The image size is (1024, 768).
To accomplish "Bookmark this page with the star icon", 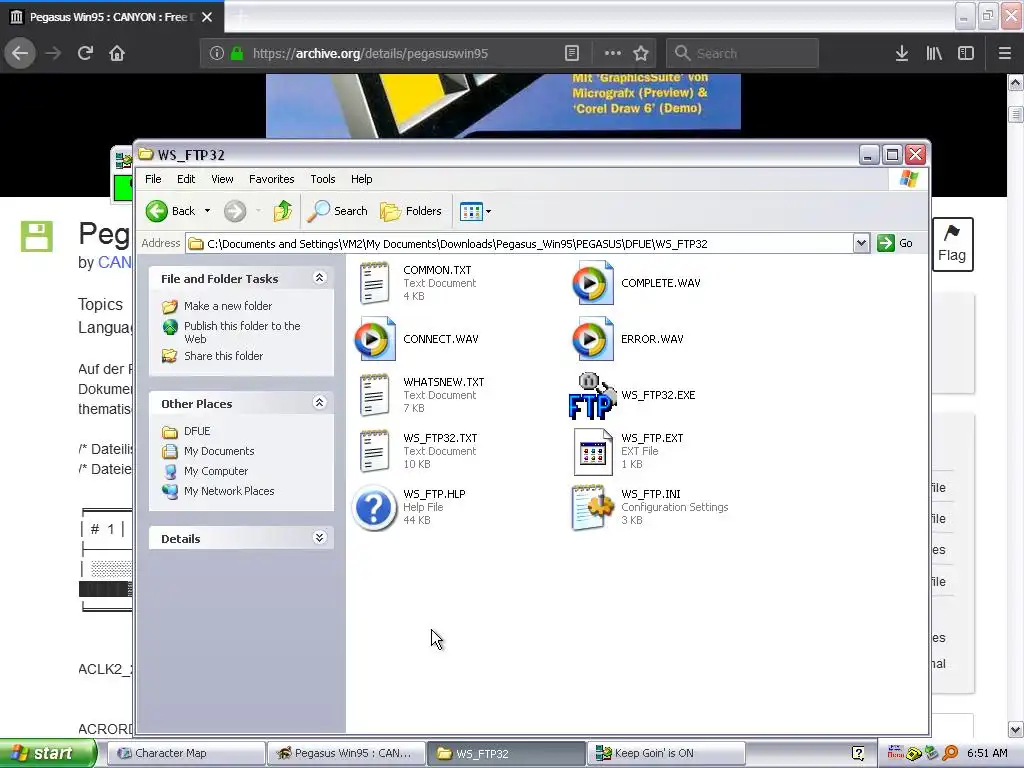I will pos(641,53).
